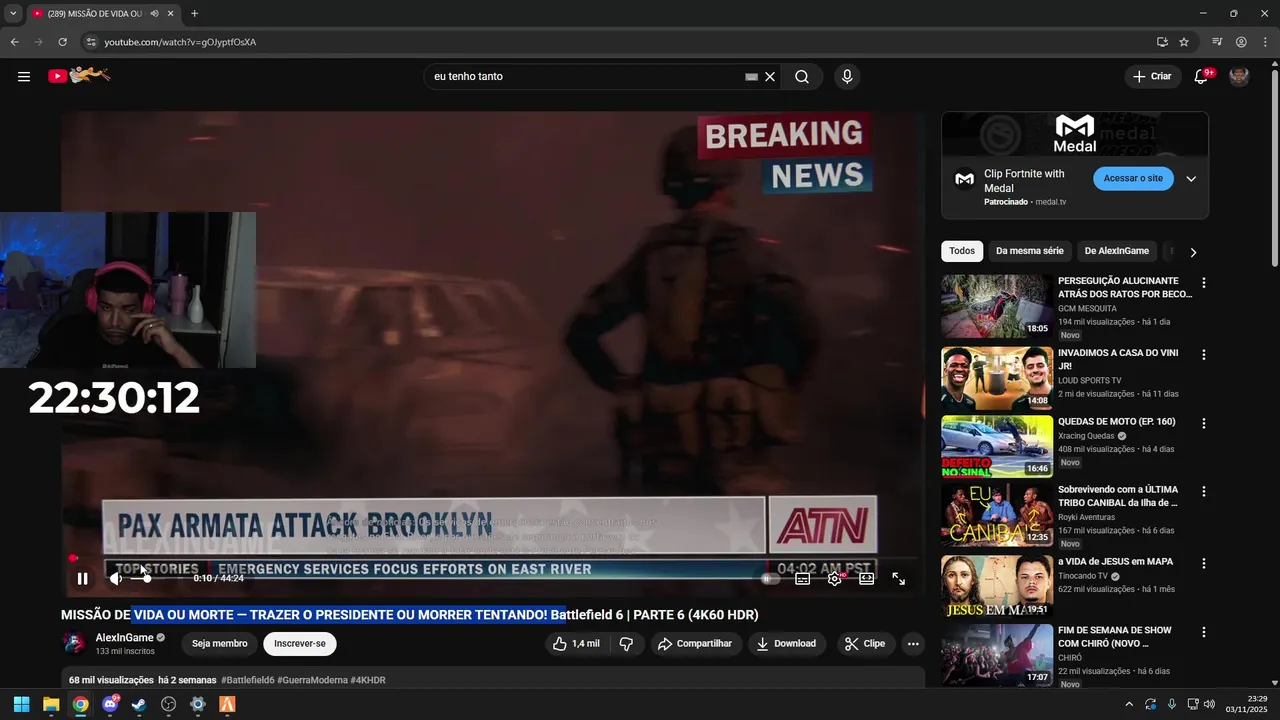Mute tab via the speaker icon on tab
Viewport: 1280px width, 720px height.
(x=154, y=13)
